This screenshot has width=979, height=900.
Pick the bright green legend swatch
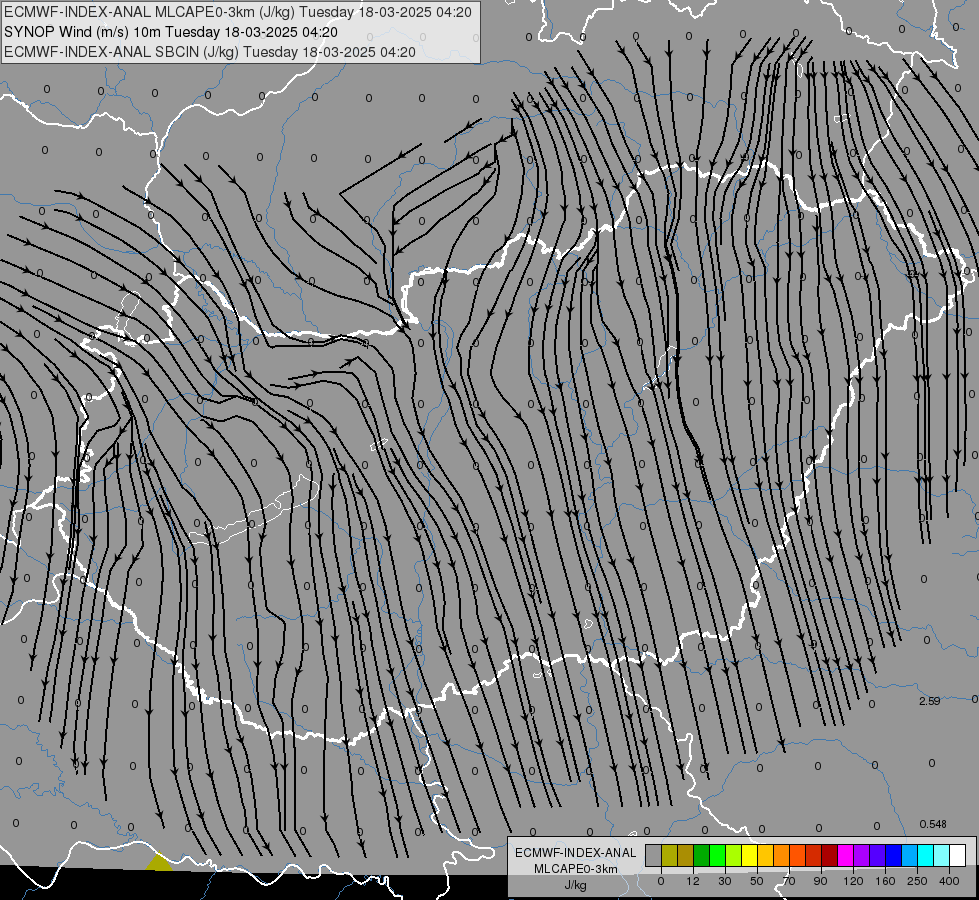tap(718, 855)
